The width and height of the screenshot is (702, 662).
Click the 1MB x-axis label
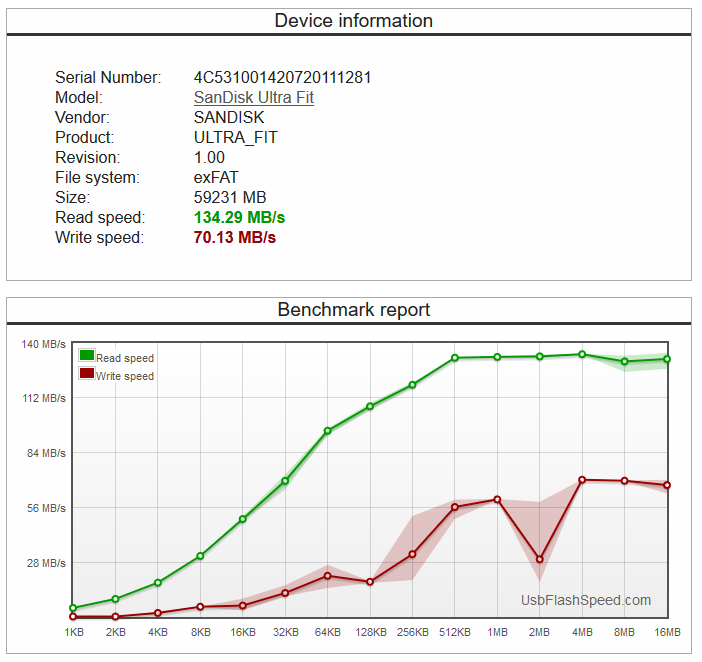tap(497, 632)
